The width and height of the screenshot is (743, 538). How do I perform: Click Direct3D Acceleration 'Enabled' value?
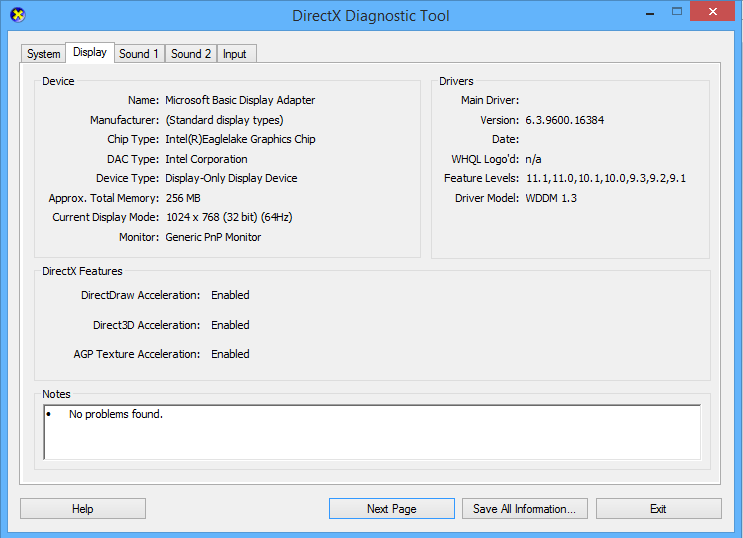pos(230,325)
